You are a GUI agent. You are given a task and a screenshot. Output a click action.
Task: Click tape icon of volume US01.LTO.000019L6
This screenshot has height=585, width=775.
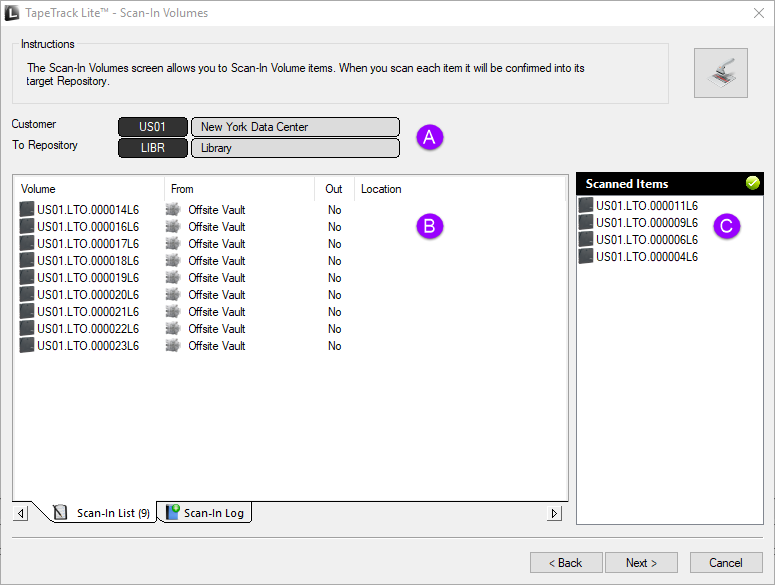tap(27, 277)
